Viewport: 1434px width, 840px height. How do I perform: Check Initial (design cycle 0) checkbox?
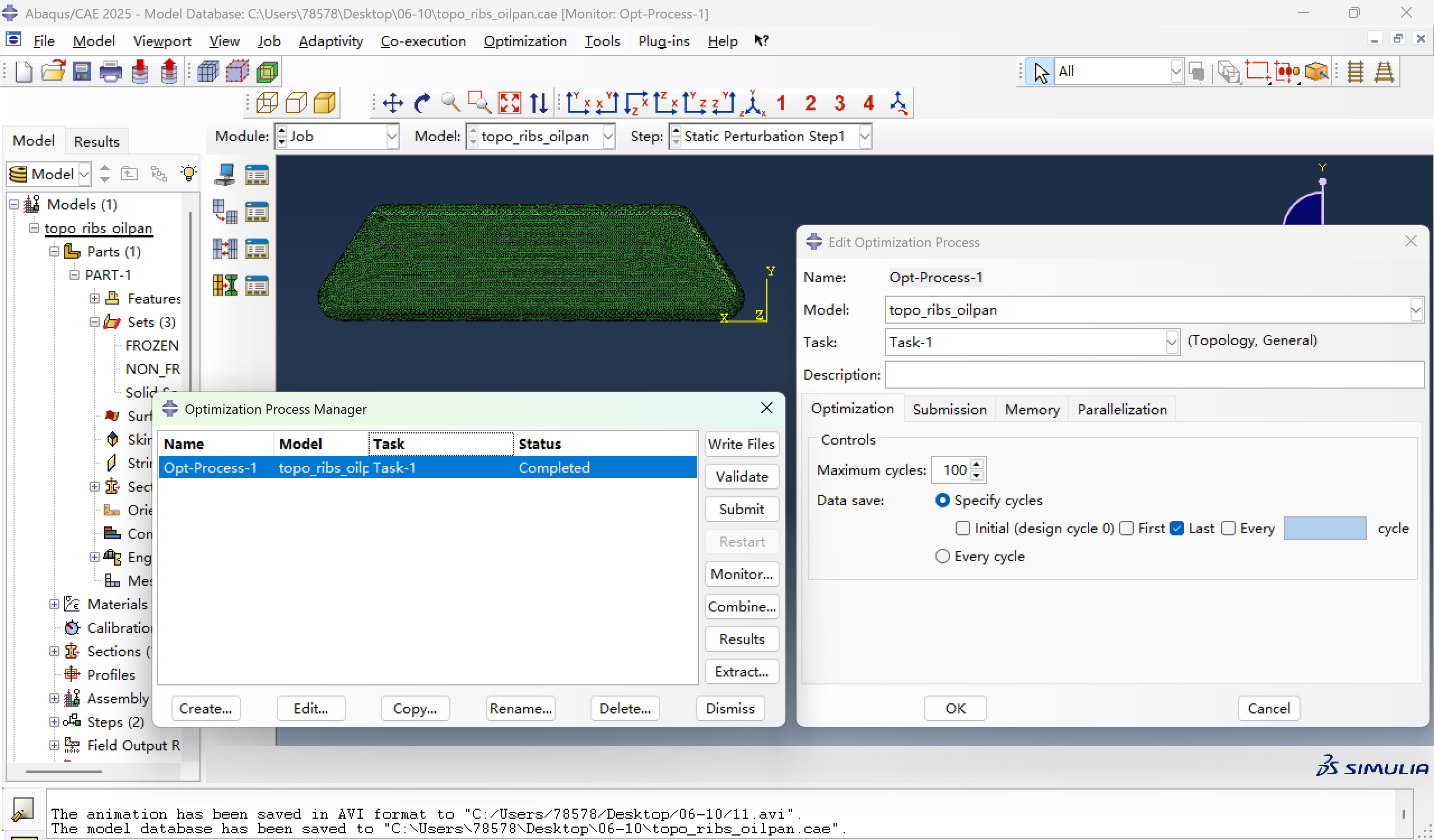click(962, 528)
